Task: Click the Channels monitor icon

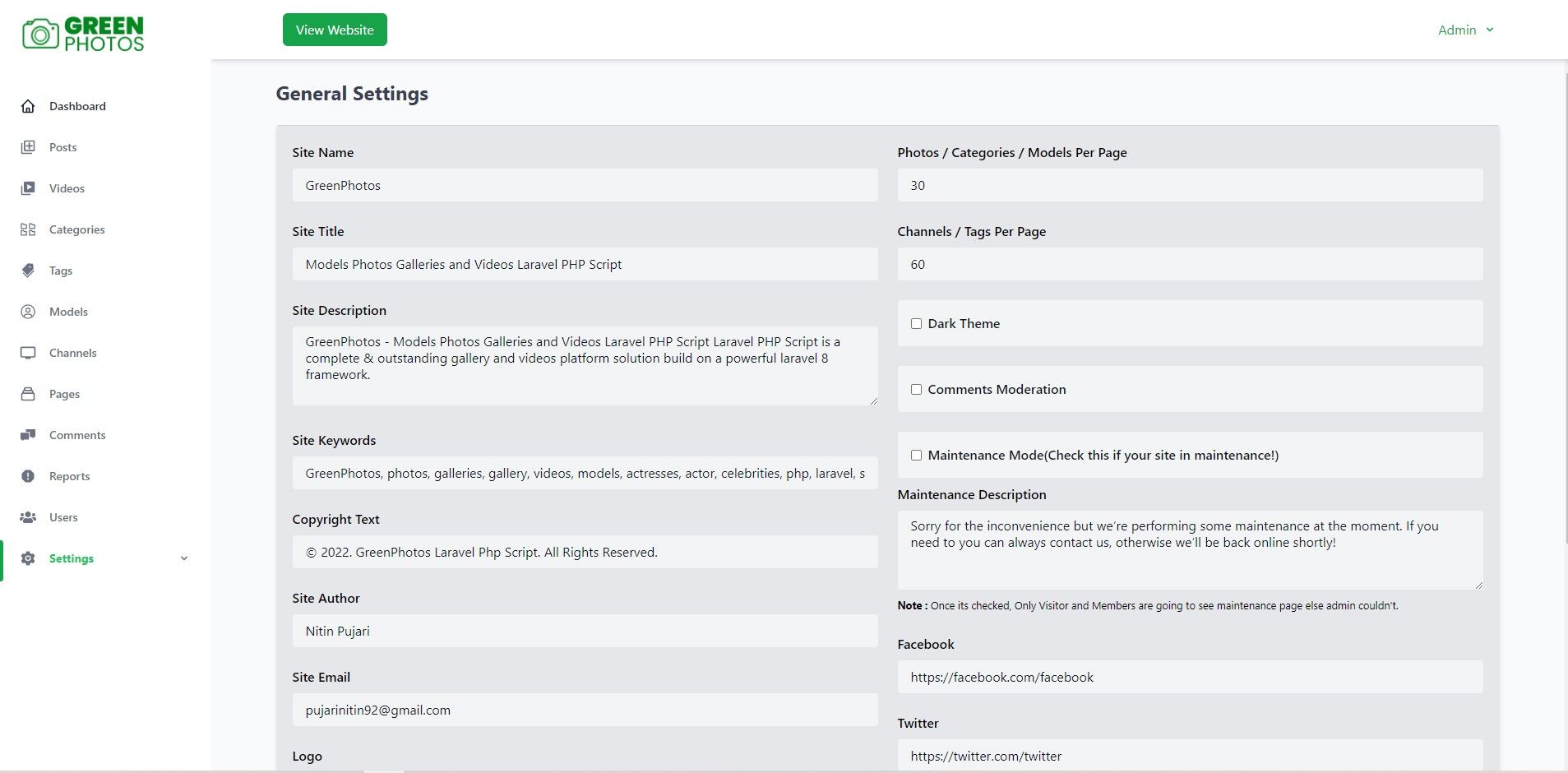Action: coord(28,353)
